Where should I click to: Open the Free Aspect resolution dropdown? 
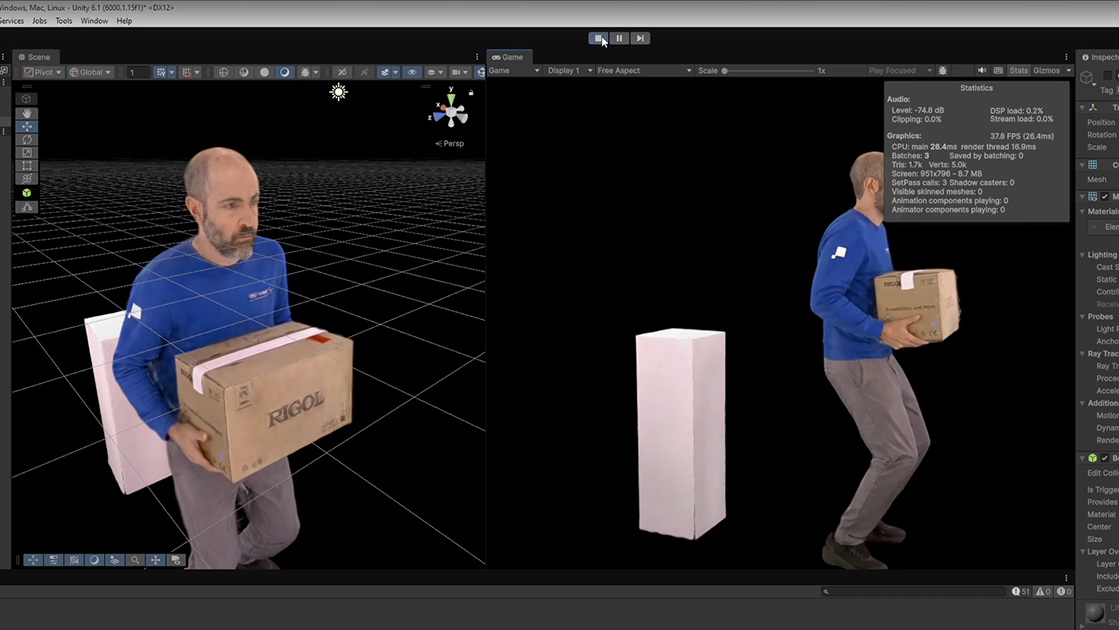coord(644,71)
